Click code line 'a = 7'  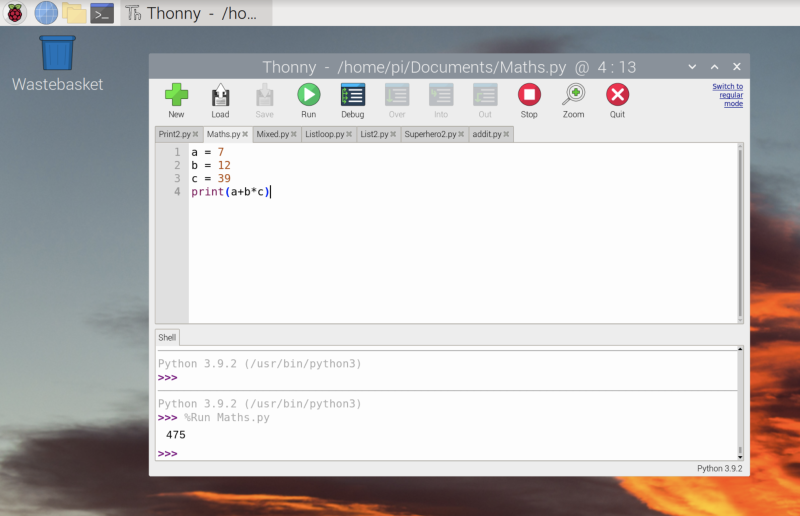(x=208, y=152)
